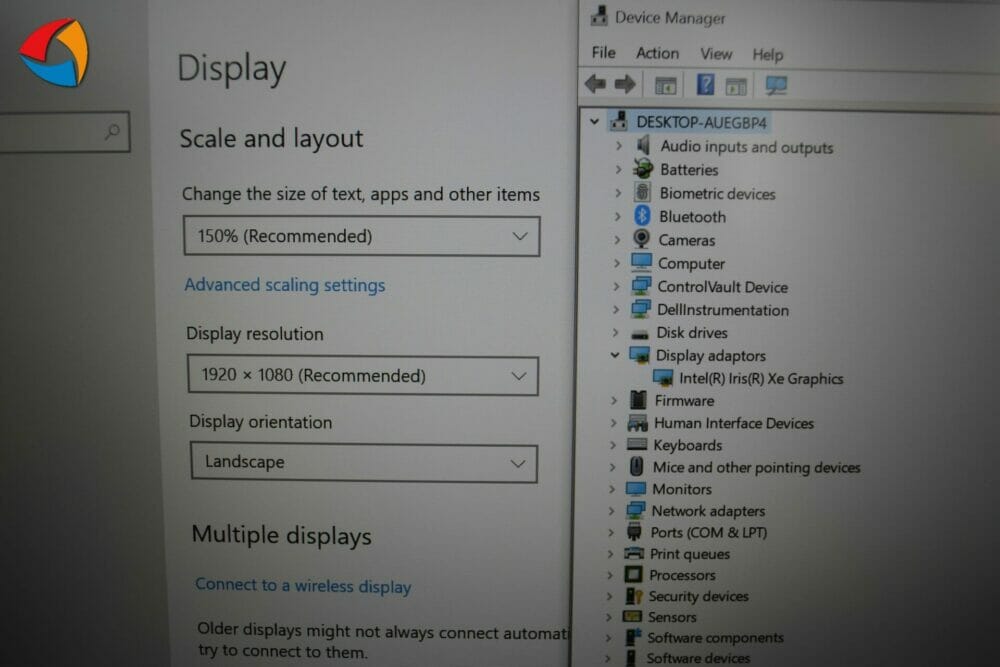Collapse the DESKTOP-AUEGBP4 root node chevron

click(x=594, y=121)
